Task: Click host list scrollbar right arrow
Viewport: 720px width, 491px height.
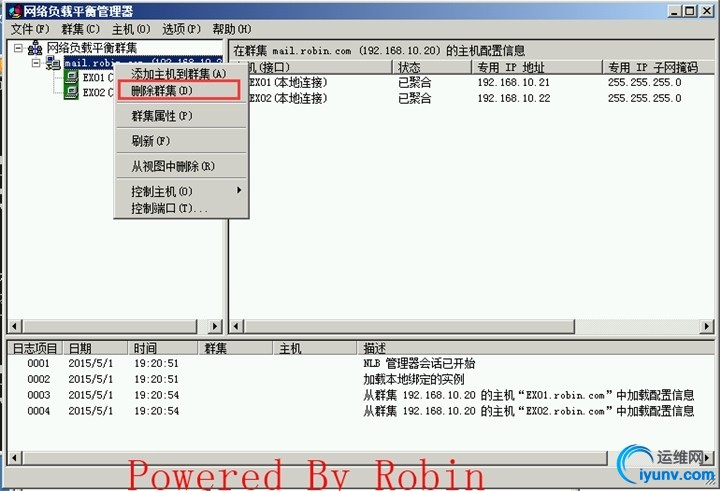Action: pos(706,326)
